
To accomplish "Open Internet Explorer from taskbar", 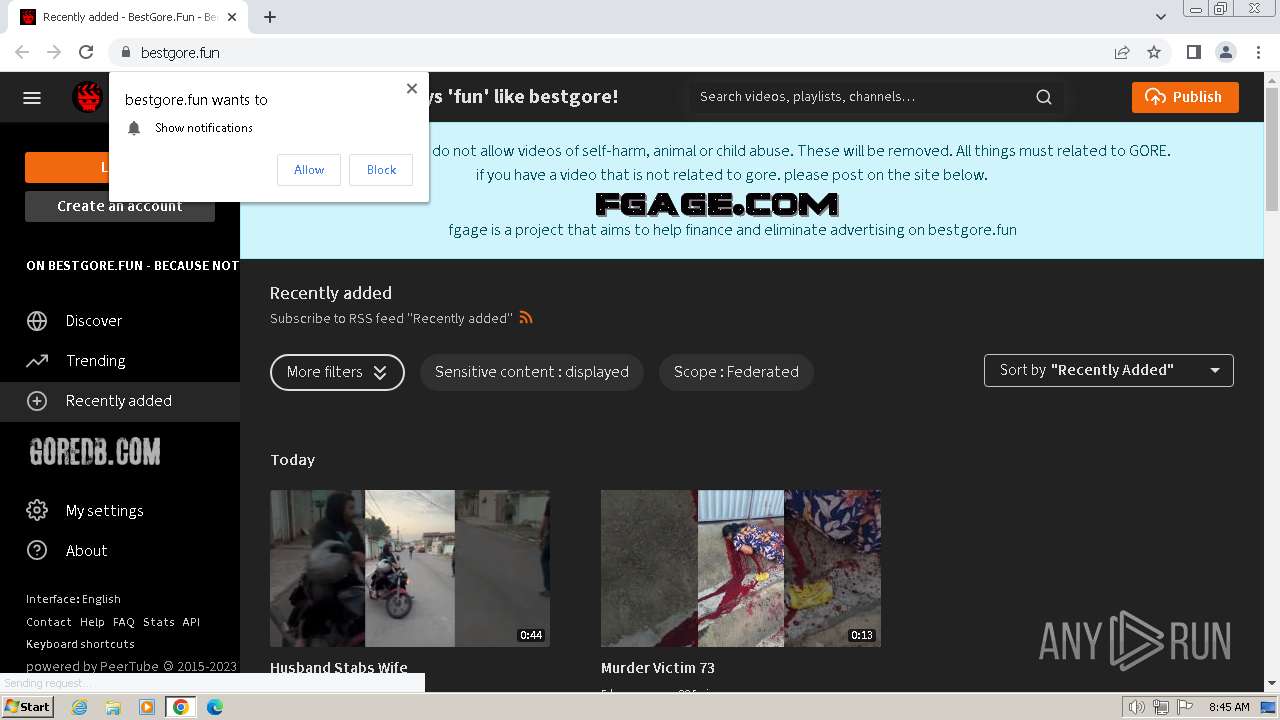I will point(80,707).
